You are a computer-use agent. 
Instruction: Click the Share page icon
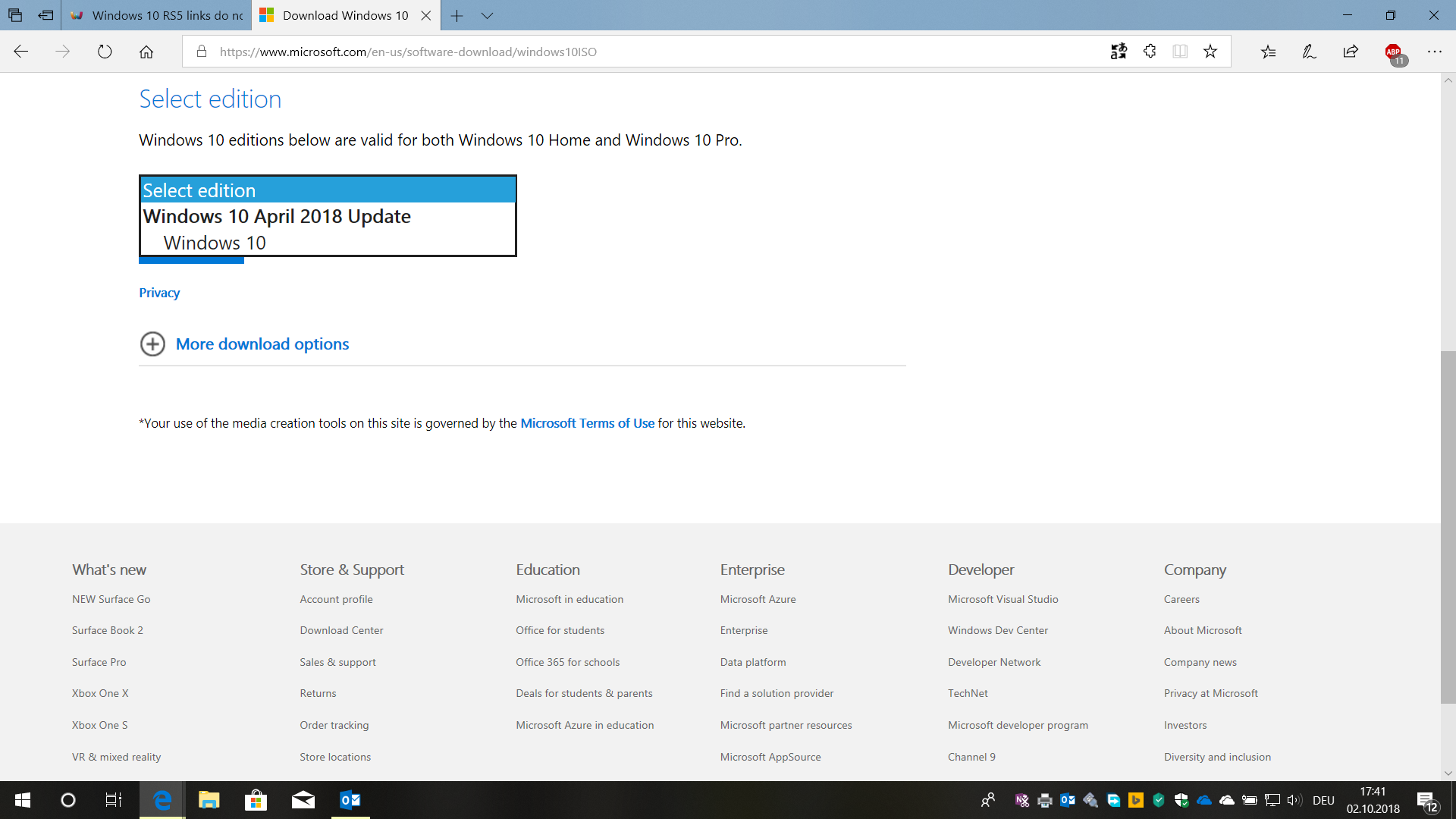pyautogui.click(x=1351, y=52)
